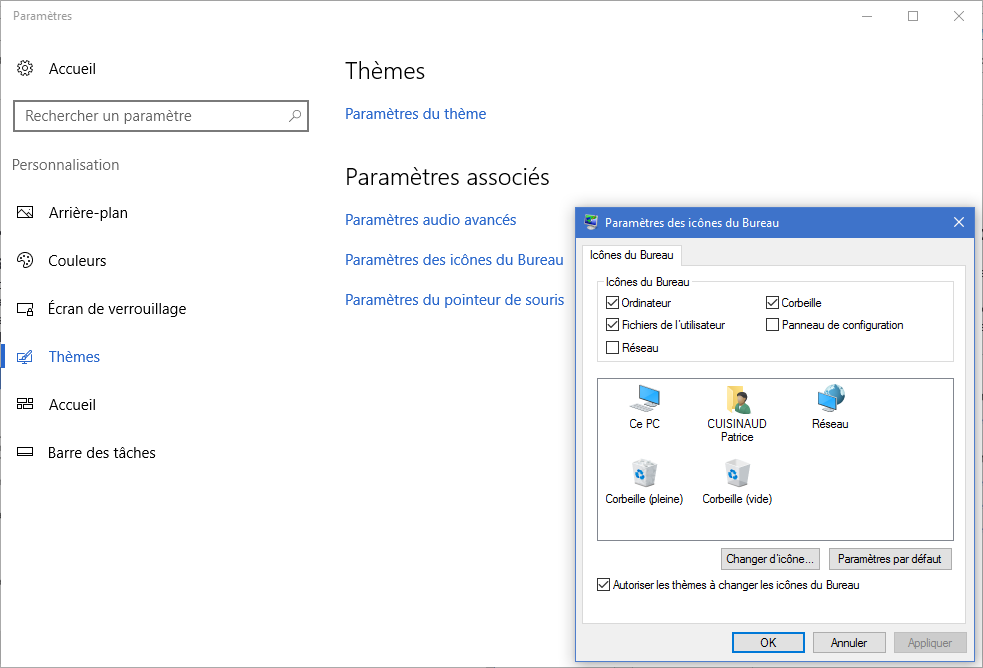This screenshot has height=668, width=983.
Task: Click in the Rechercher un paramètre field
Action: 150,116
